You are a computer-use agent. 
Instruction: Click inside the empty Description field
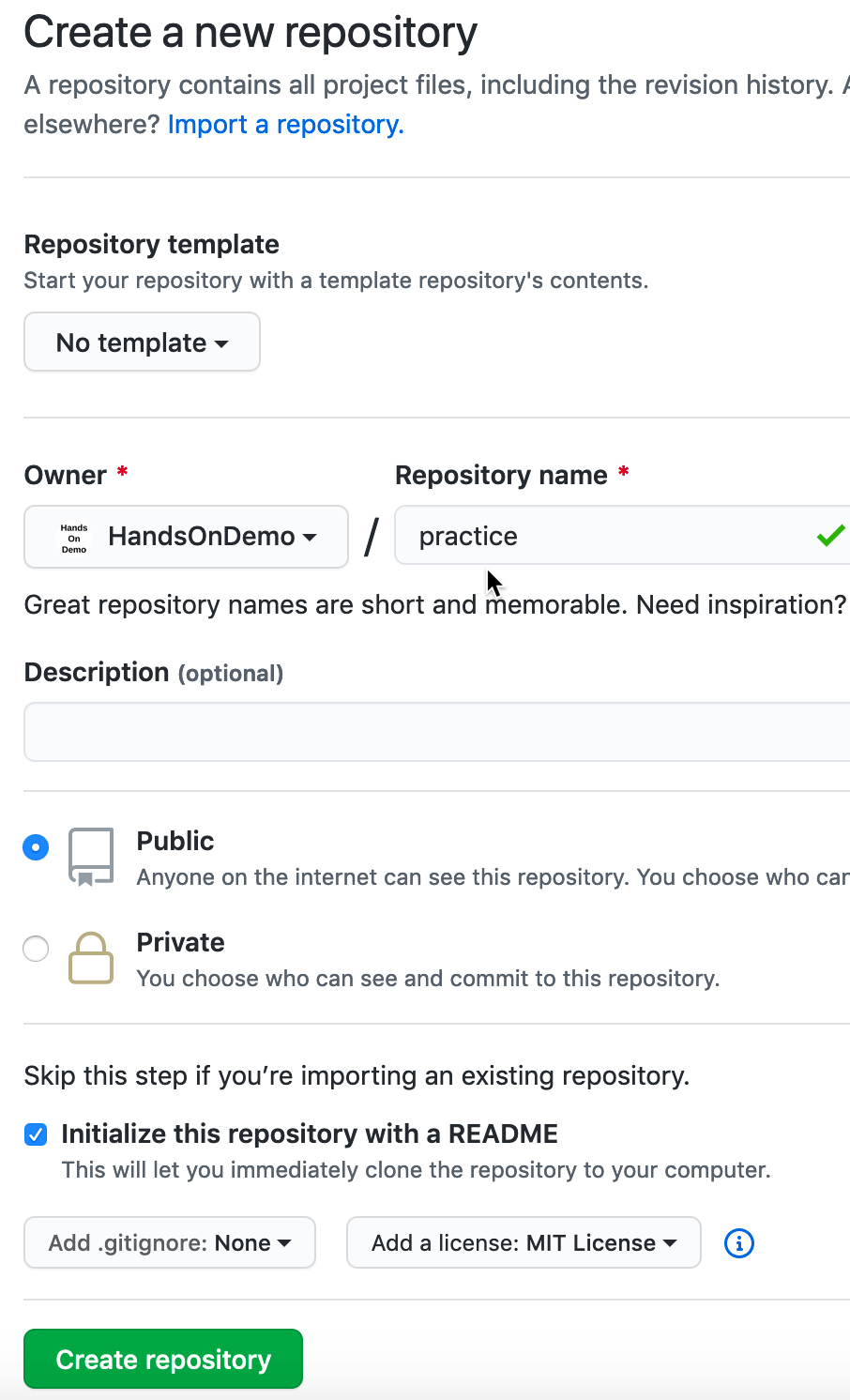[432, 732]
